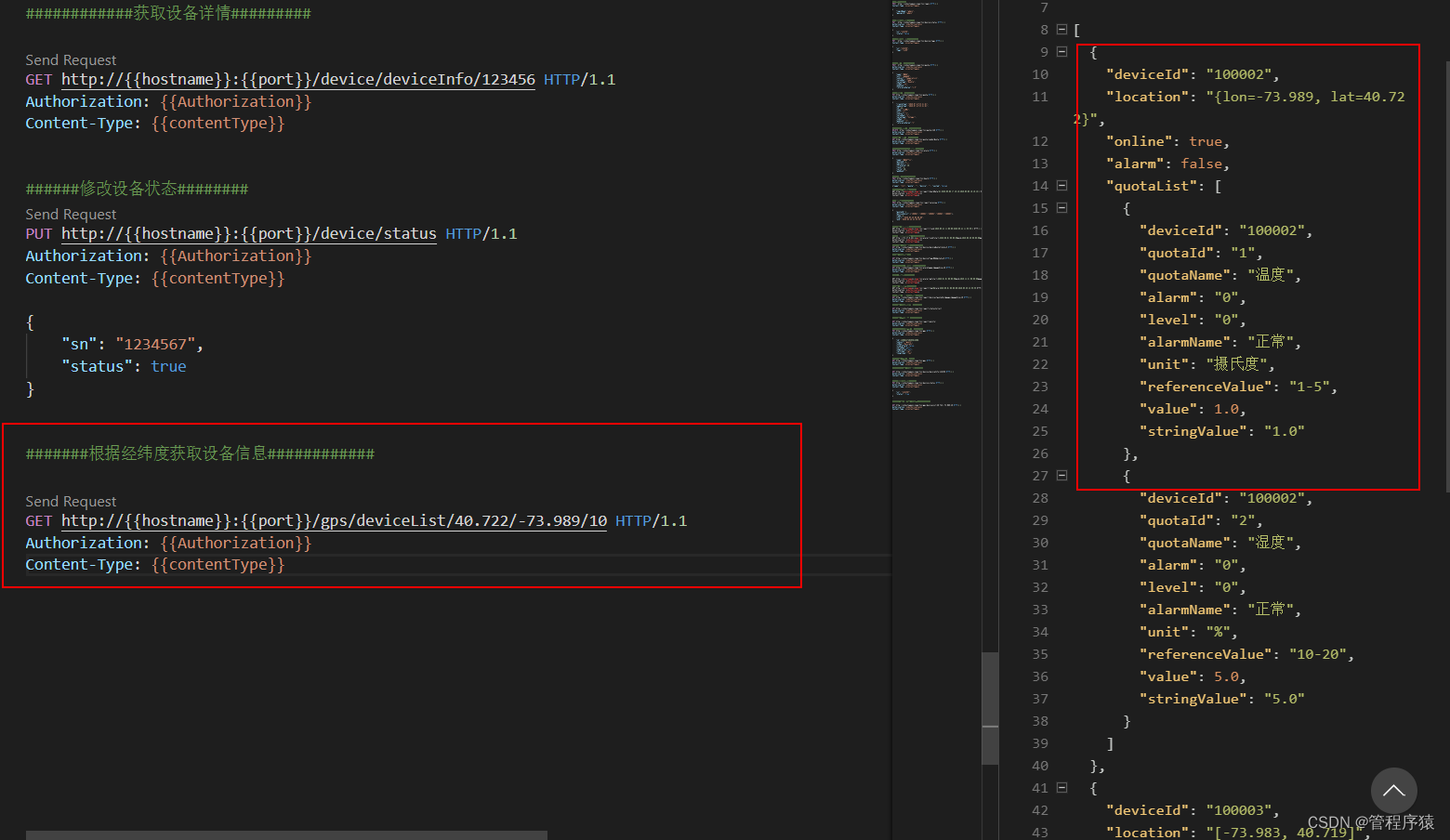
Task: Open the device/status URL link
Action: [x=249, y=234]
